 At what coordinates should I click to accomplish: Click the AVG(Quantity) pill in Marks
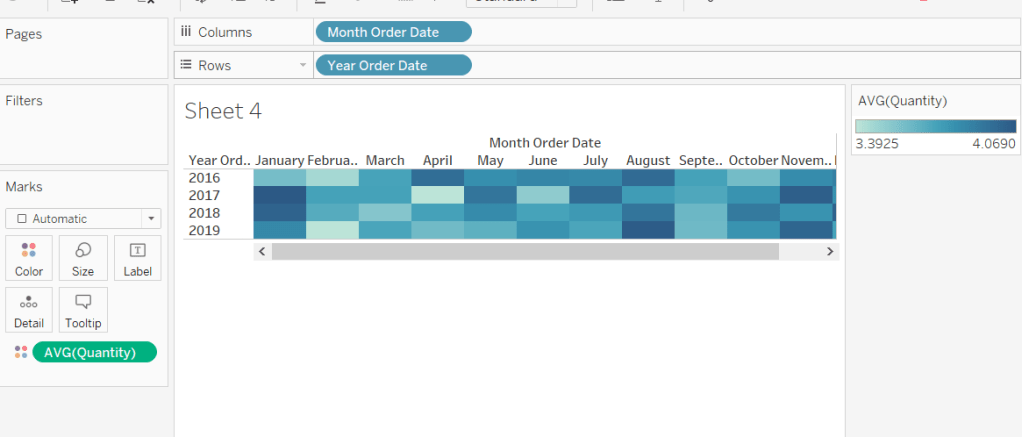tap(95, 352)
